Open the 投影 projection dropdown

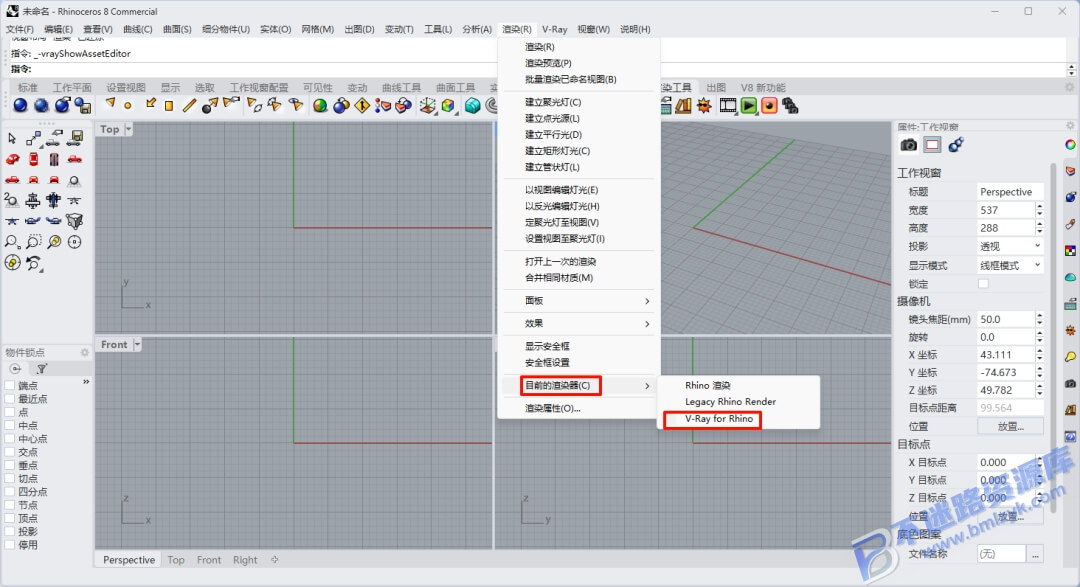pos(1010,246)
